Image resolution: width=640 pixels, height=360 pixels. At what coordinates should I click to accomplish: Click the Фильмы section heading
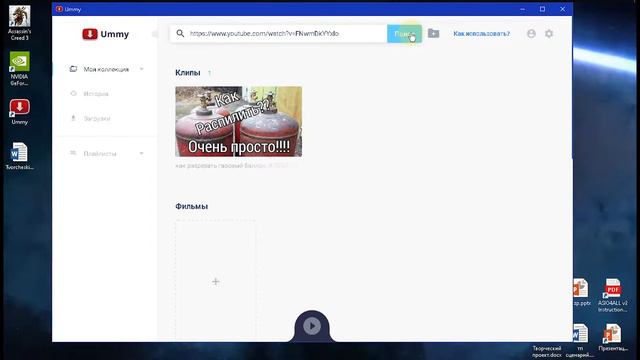[191, 207]
